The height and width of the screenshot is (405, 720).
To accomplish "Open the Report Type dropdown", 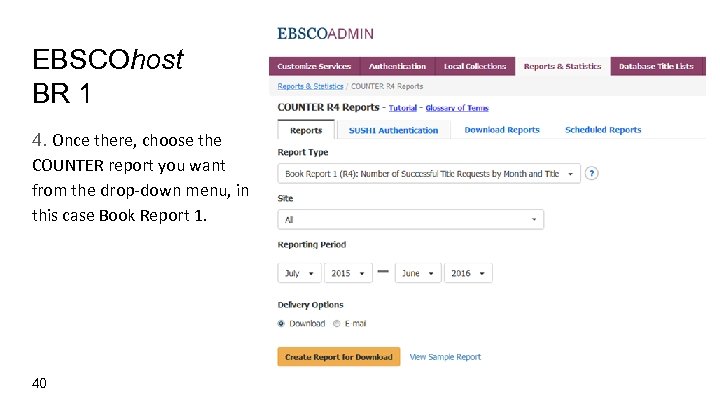I will (428, 174).
